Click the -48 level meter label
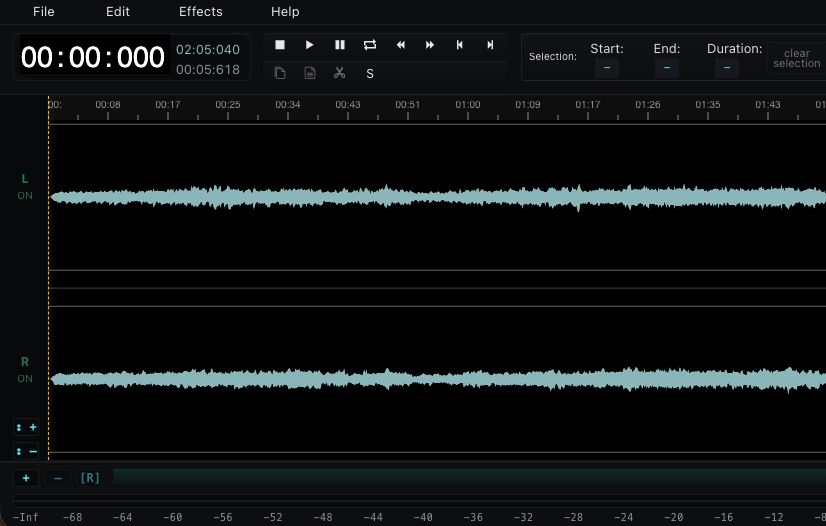The width and height of the screenshot is (826, 526). click(323, 517)
